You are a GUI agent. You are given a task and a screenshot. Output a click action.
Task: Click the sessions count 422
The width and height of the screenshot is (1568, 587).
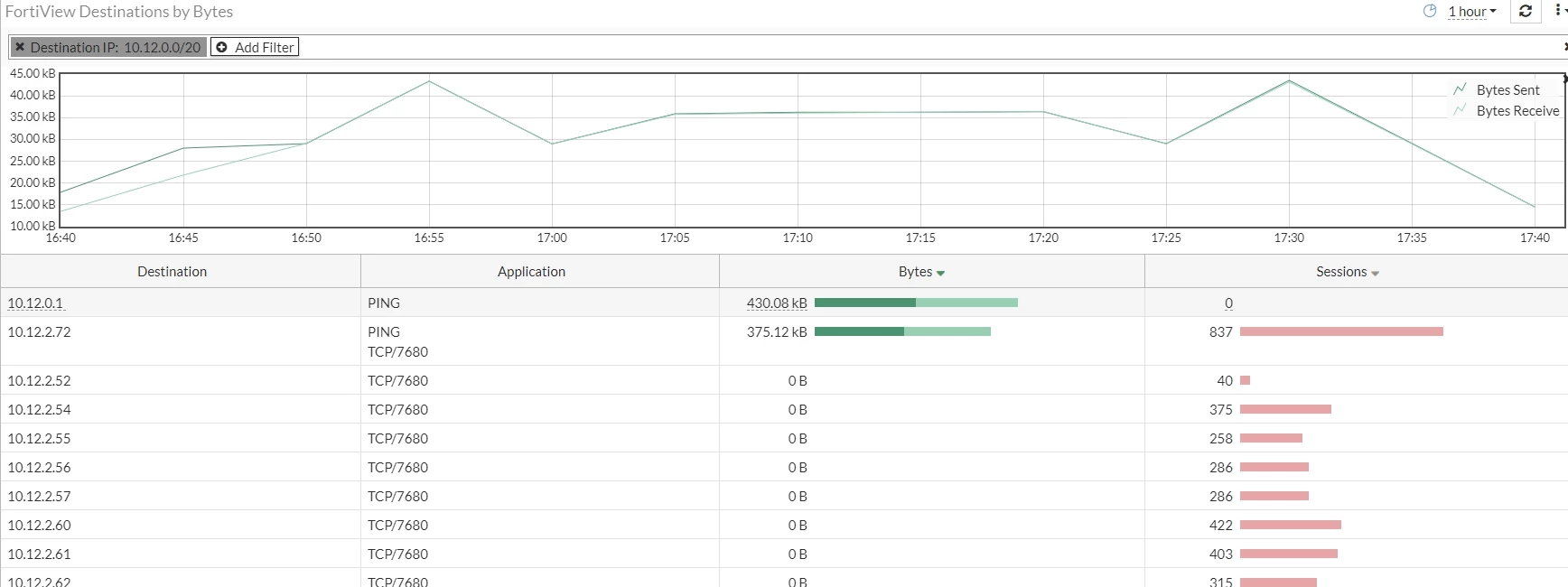(x=1221, y=526)
